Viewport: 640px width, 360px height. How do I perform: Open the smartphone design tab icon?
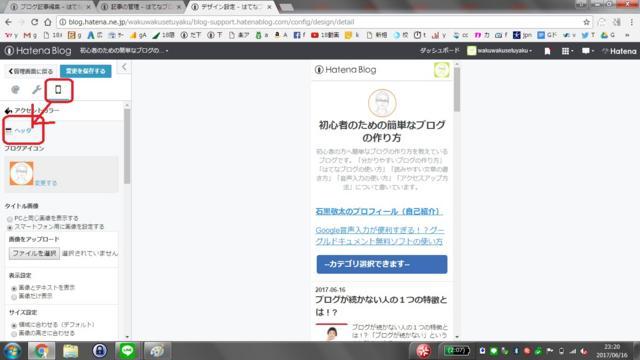[x=58, y=89]
